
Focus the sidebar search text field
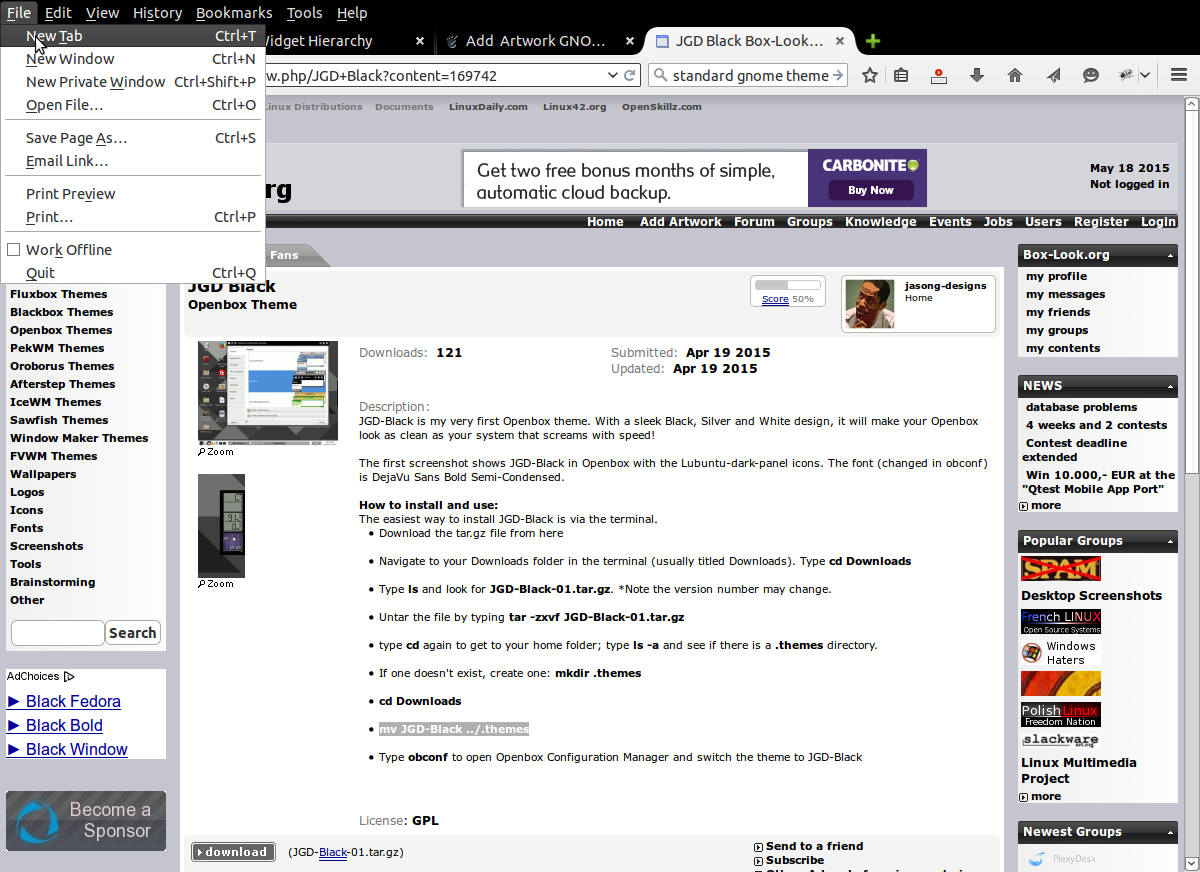pos(58,633)
